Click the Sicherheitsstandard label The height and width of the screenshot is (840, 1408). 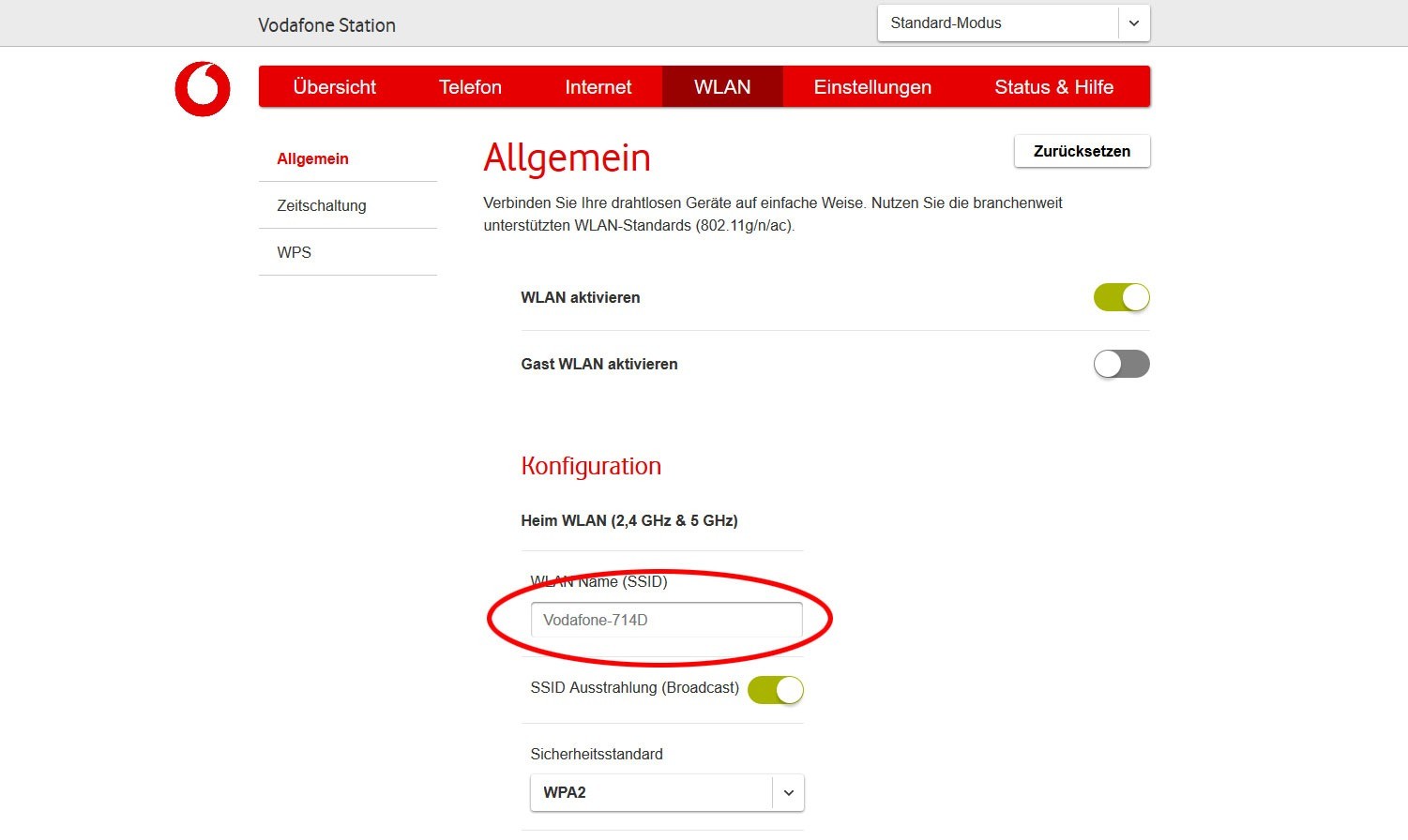(597, 754)
